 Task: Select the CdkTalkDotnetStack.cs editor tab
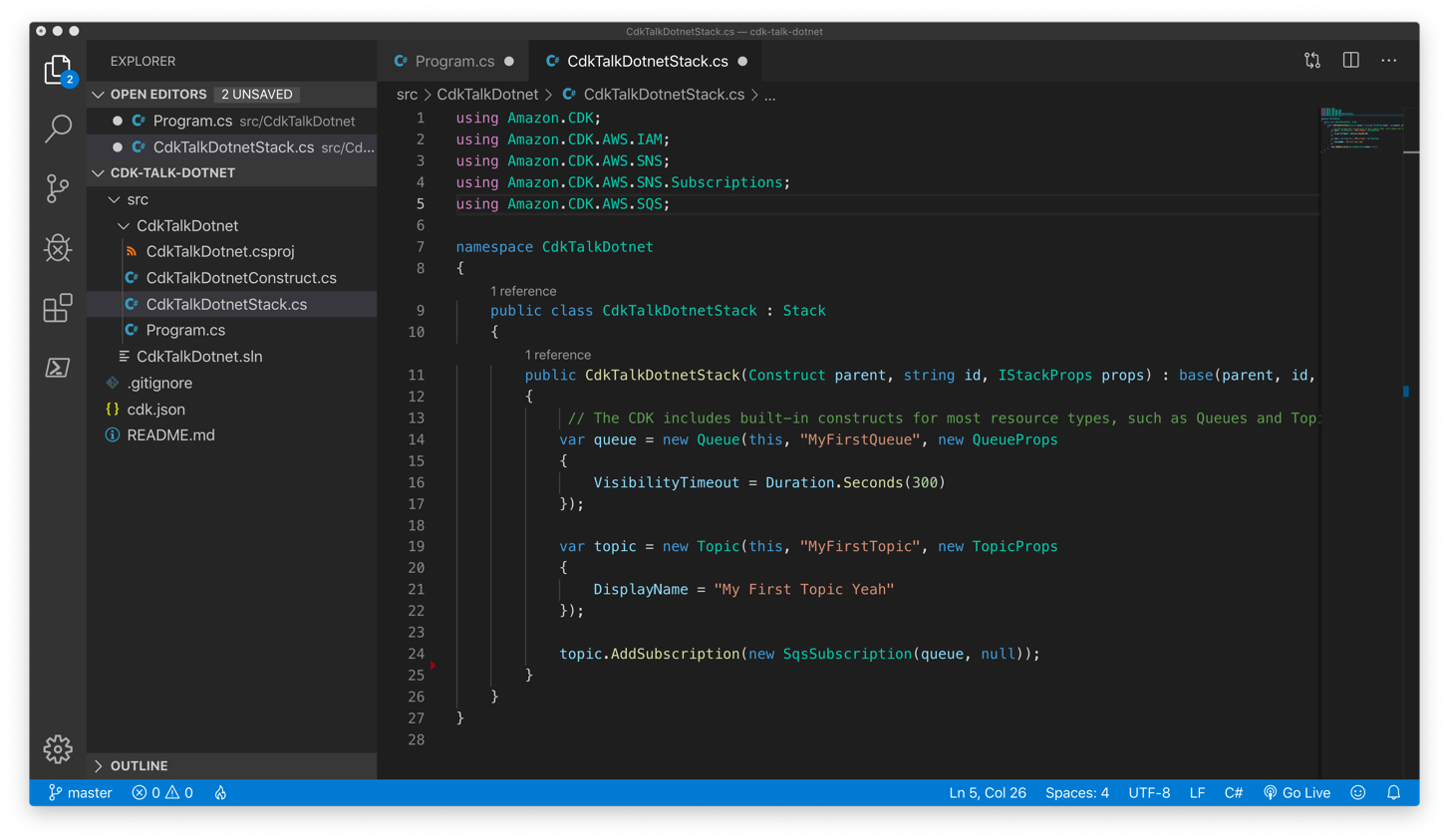tap(647, 62)
